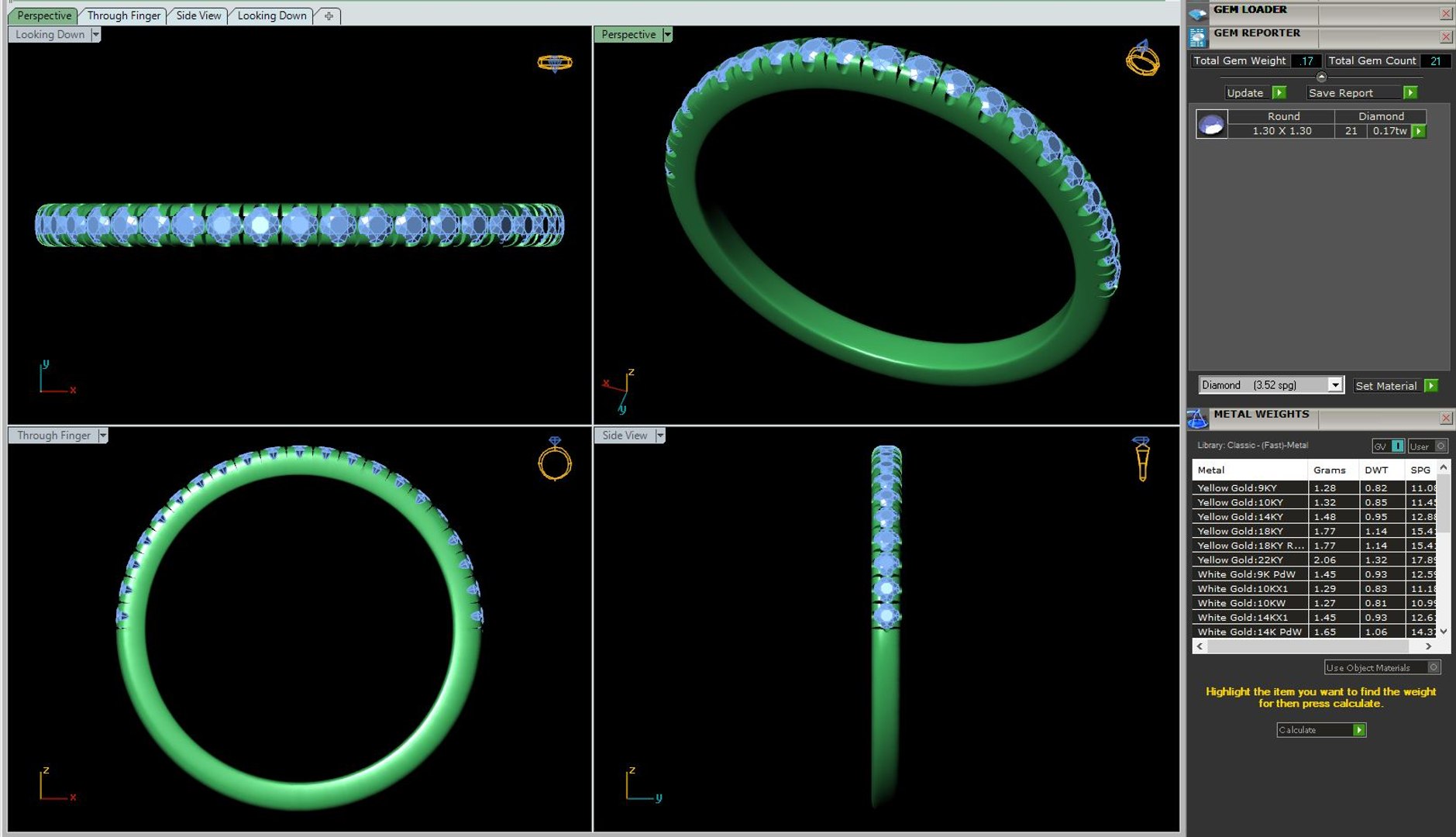This screenshot has height=837, width=1456.
Task: Select the White Gold:14KX1 row
Action: point(1314,618)
